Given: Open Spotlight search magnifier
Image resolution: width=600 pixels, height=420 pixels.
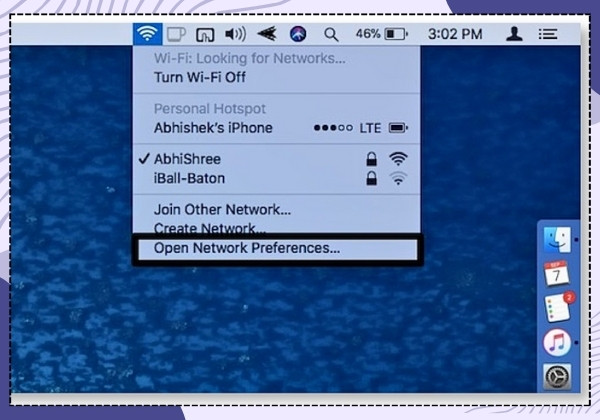Looking at the screenshot, I should (x=331, y=35).
